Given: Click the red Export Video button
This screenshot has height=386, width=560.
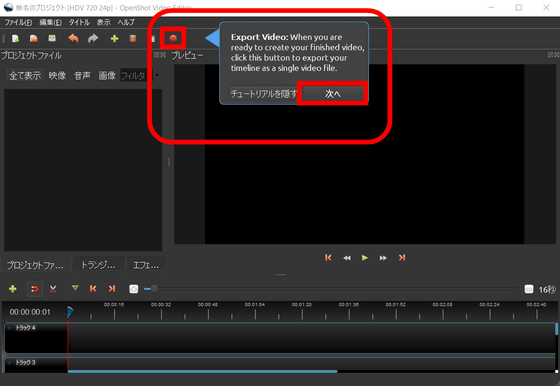Looking at the screenshot, I should coord(173,38).
